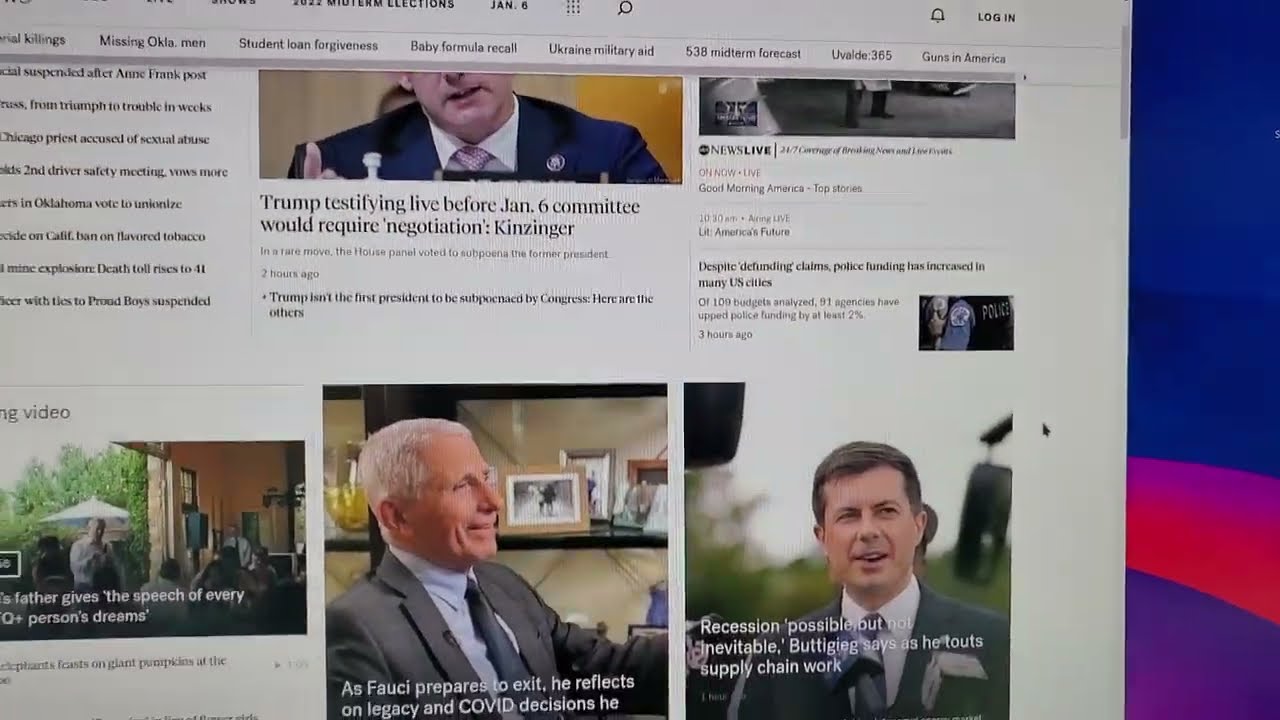Viewport: 1280px width, 720px height.
Task: Open link about presidents subpoenaed by Congress
Action: tap(461, 305)
